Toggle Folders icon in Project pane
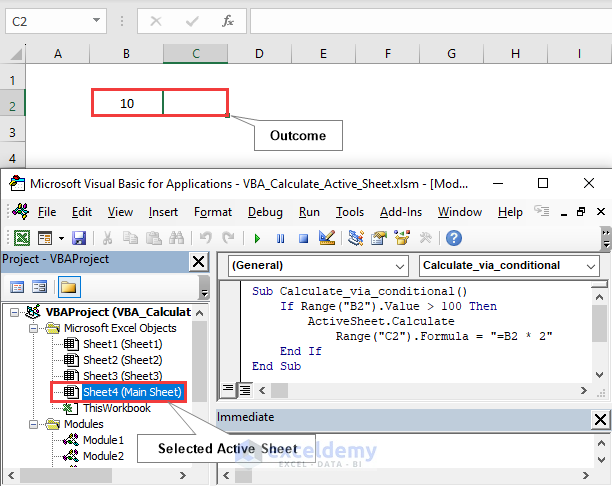Viewport: 612px width, 486px height. coord(69,287)
